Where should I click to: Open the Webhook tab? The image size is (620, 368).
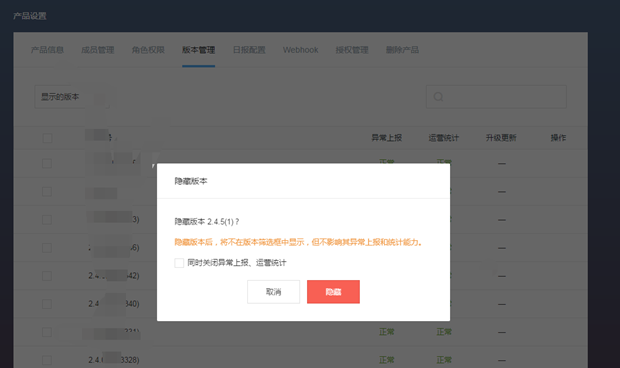pyautogui.click(x=301, y=50)
